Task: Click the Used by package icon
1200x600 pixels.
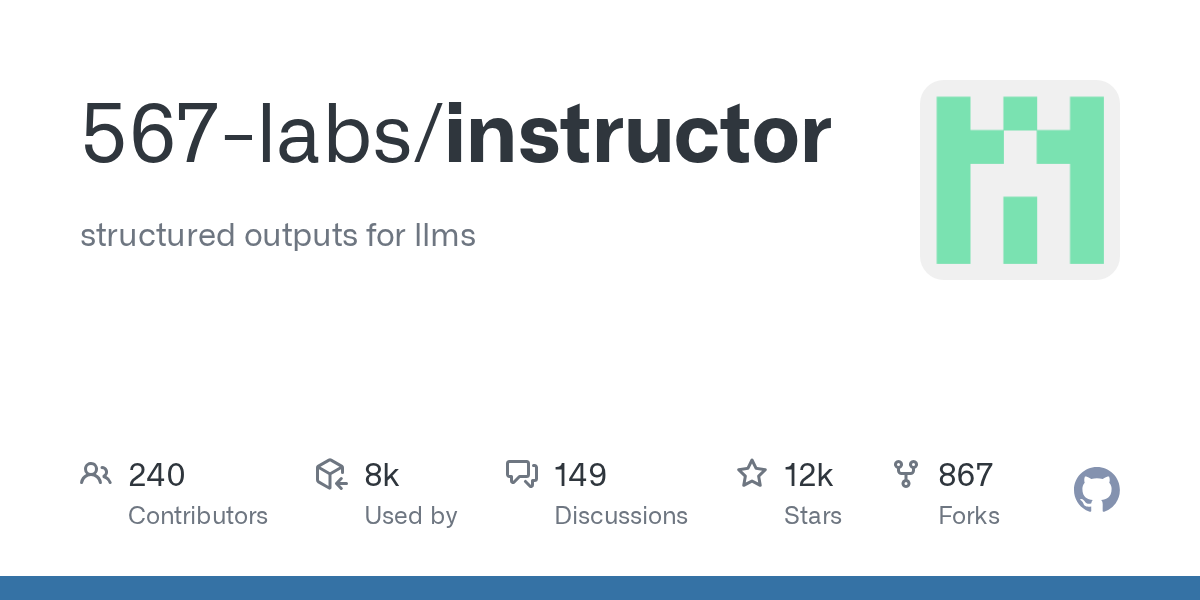Action: pos(331,474)
